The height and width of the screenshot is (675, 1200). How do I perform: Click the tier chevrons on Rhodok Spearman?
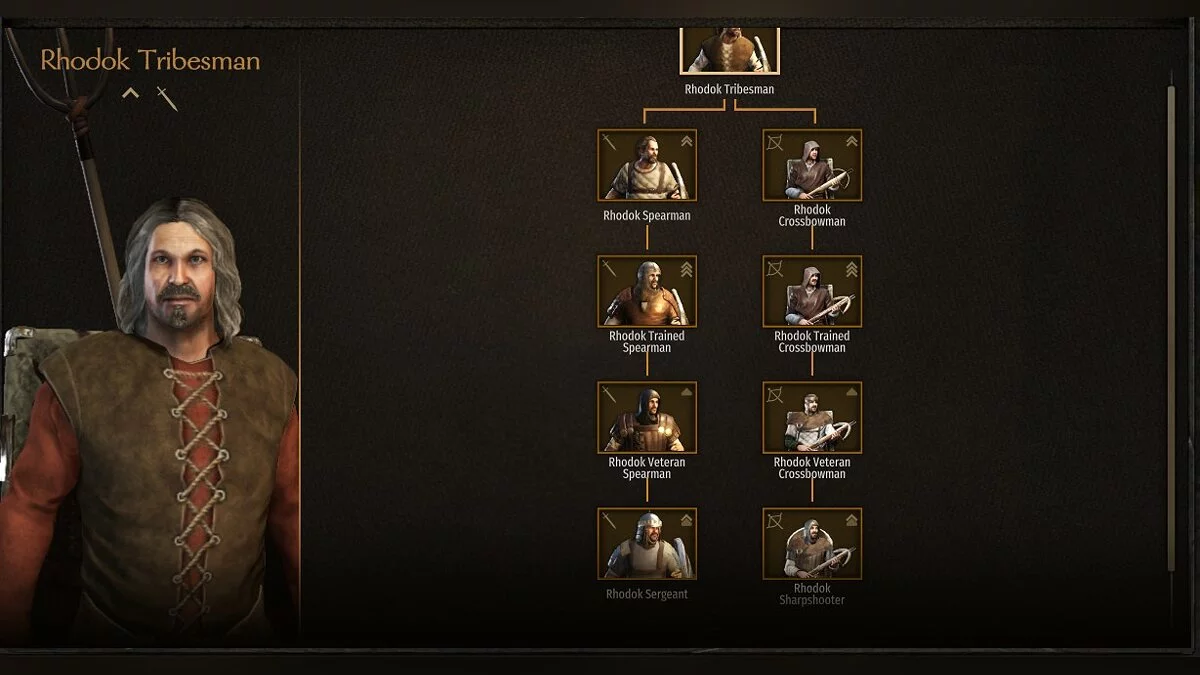tap(686, 142)
